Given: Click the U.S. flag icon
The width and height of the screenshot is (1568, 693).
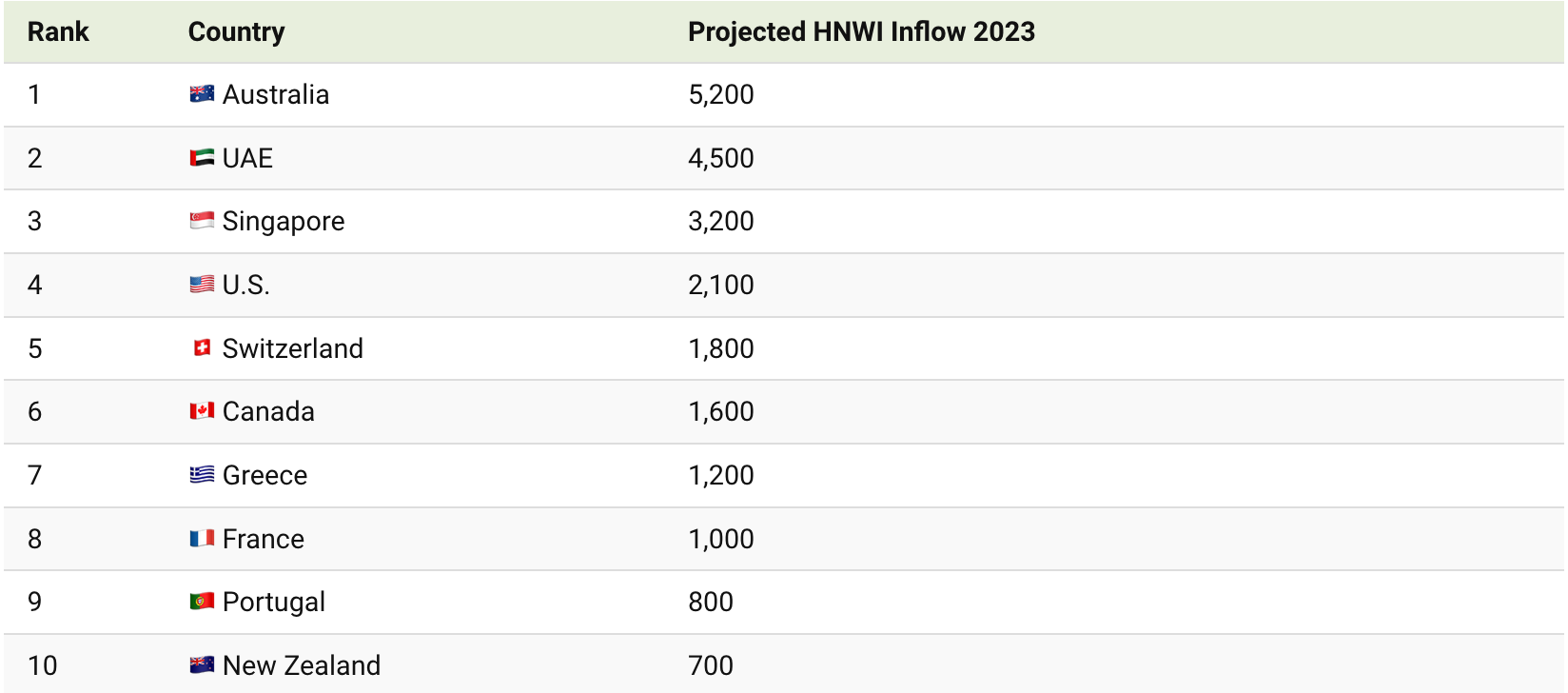Looking at the screenshot, I should click(202, 285).
